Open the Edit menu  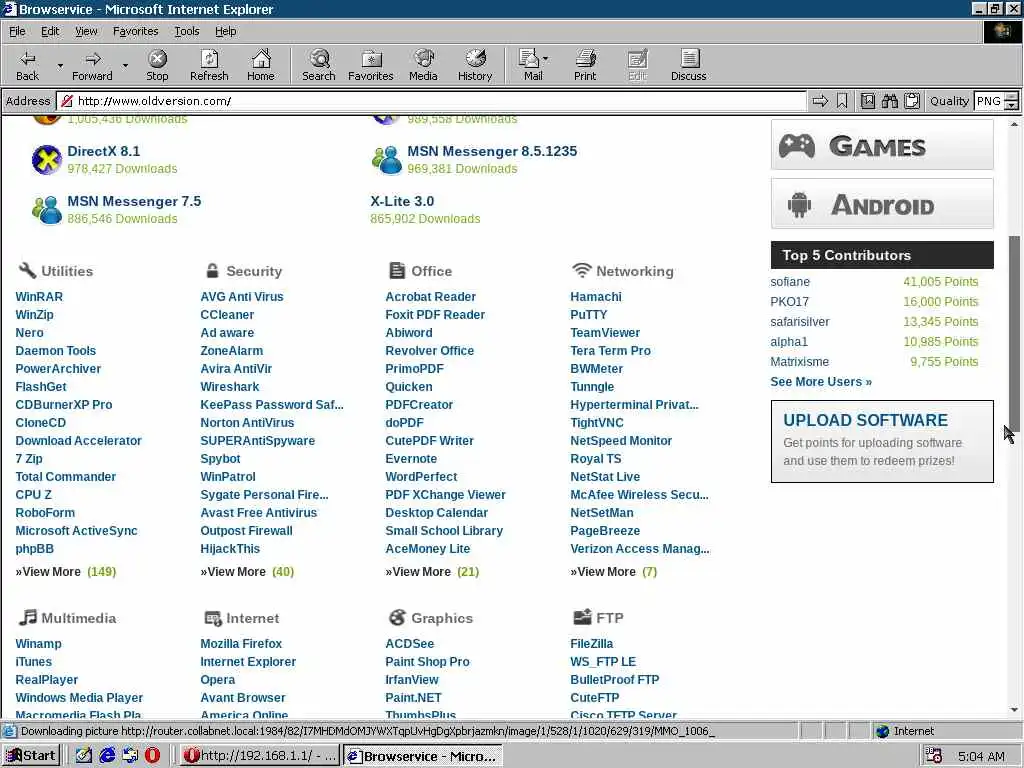click(50, 31)
